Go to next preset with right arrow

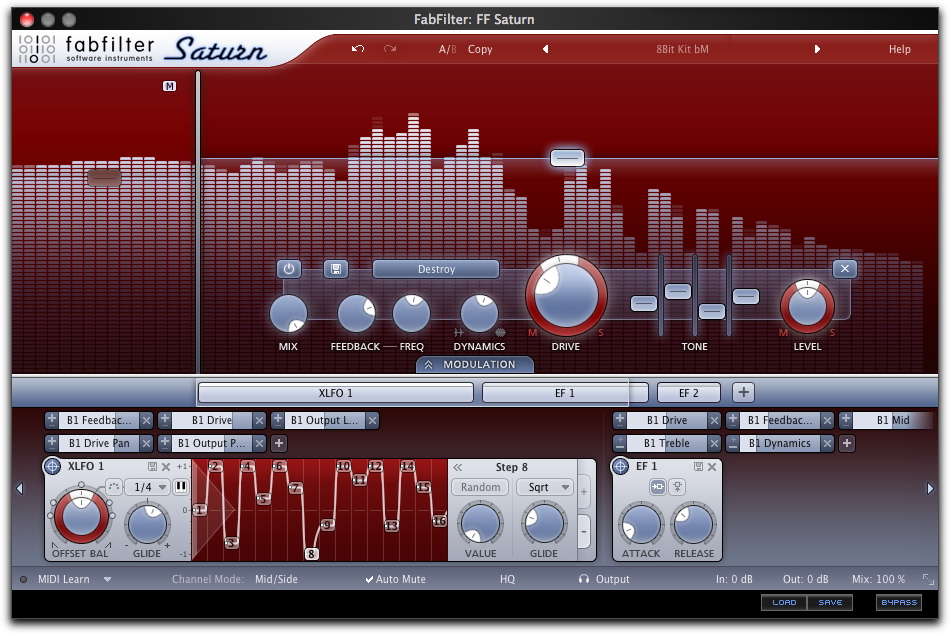[817, 49]
